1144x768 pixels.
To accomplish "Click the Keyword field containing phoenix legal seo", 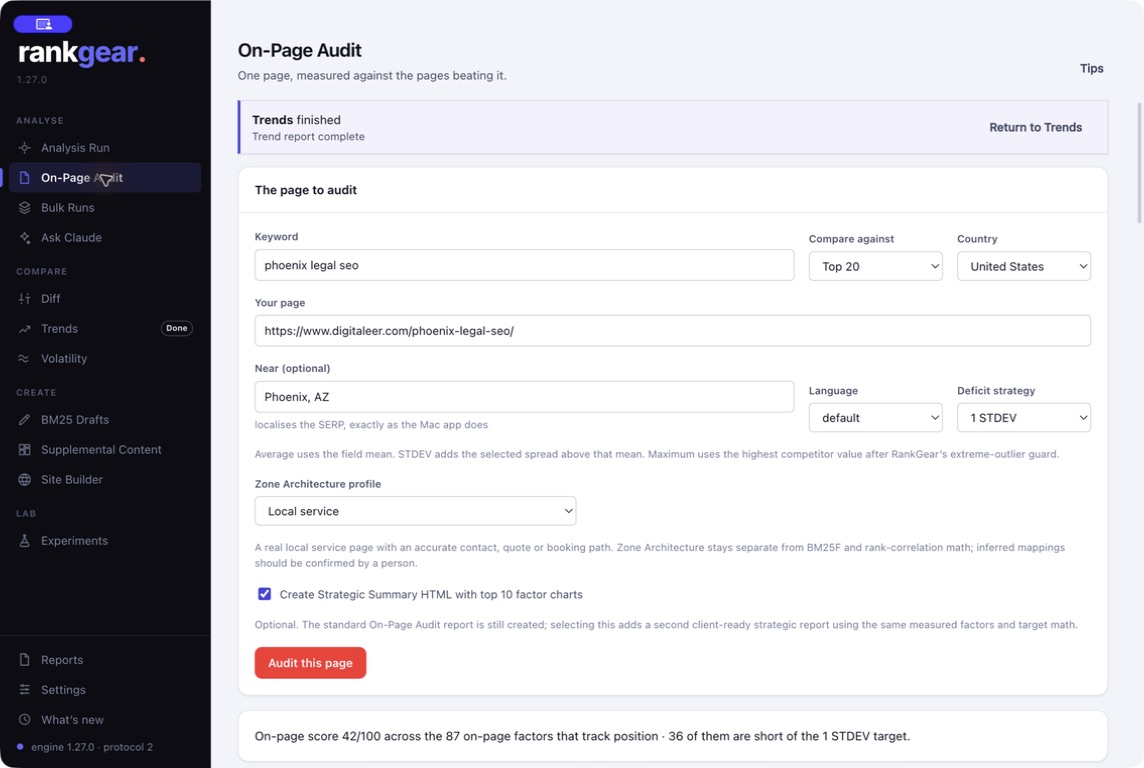I will tap(524, 265).
